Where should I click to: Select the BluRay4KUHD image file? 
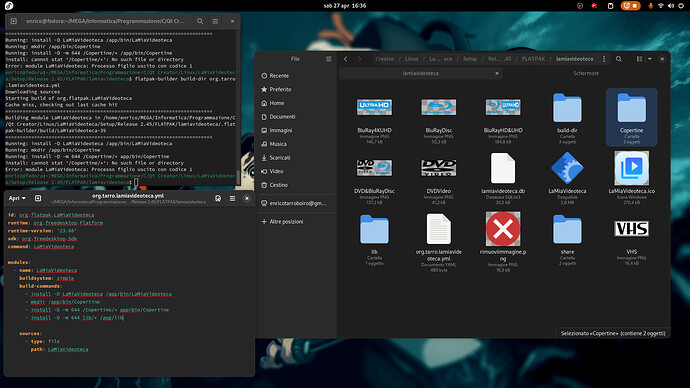tap(374, 117)
